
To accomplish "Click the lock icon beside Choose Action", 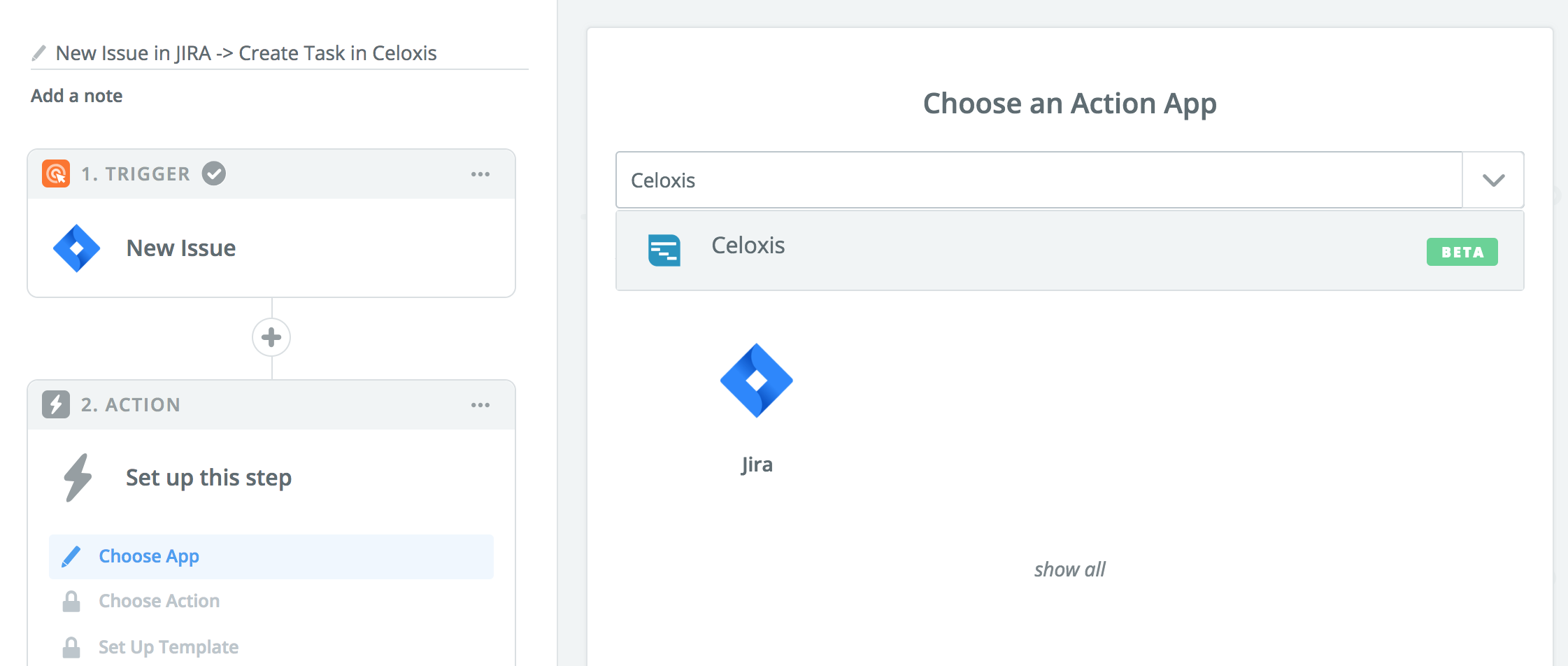I will (71, 601).
